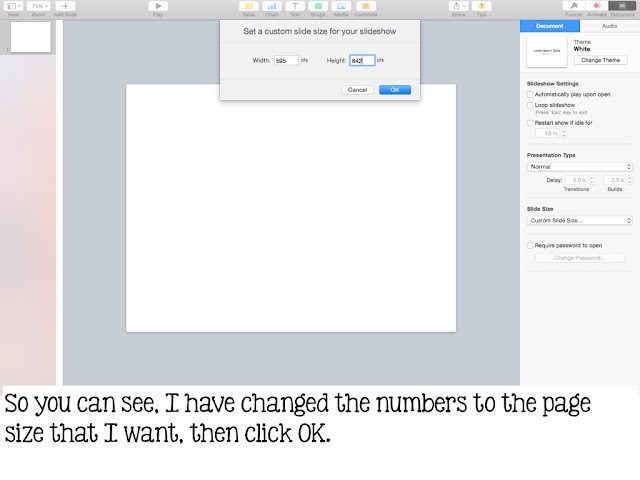Image resolution: width=640 pixels, height=480 pixels.
Task: Add a Text box using toolbar
Action: pyautogui.click(x=295, y=6)
